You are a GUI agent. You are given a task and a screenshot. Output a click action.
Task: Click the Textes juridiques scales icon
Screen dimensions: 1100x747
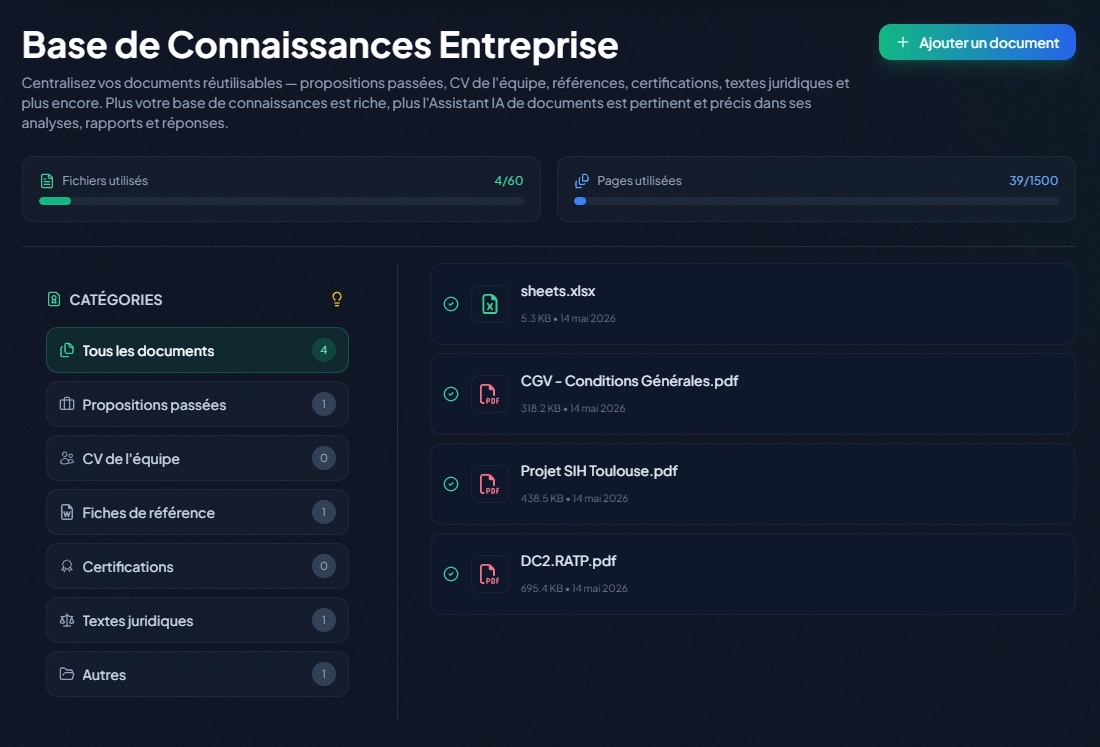67,620
